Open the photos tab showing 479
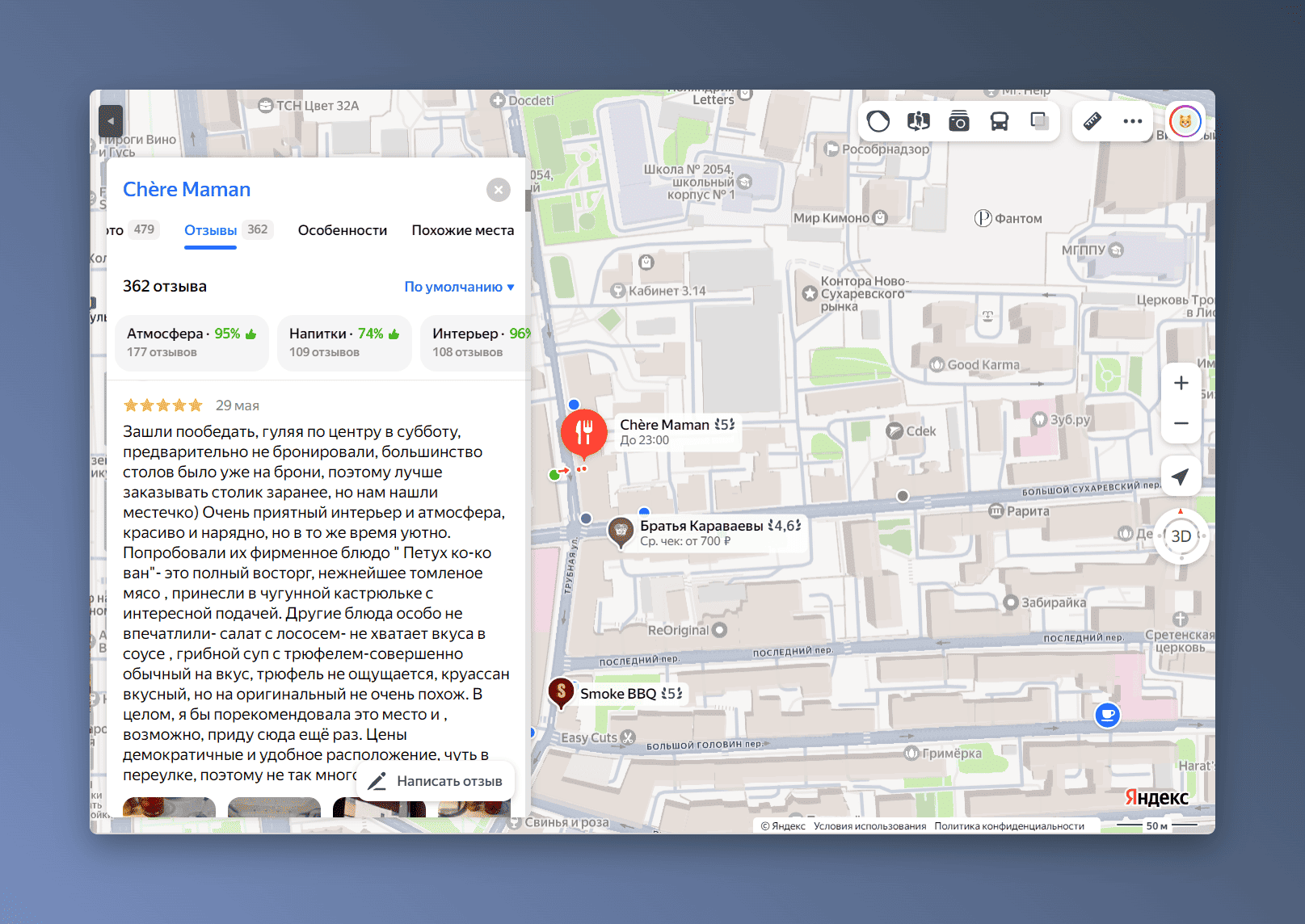The image size is (1305, 924). 133,230
